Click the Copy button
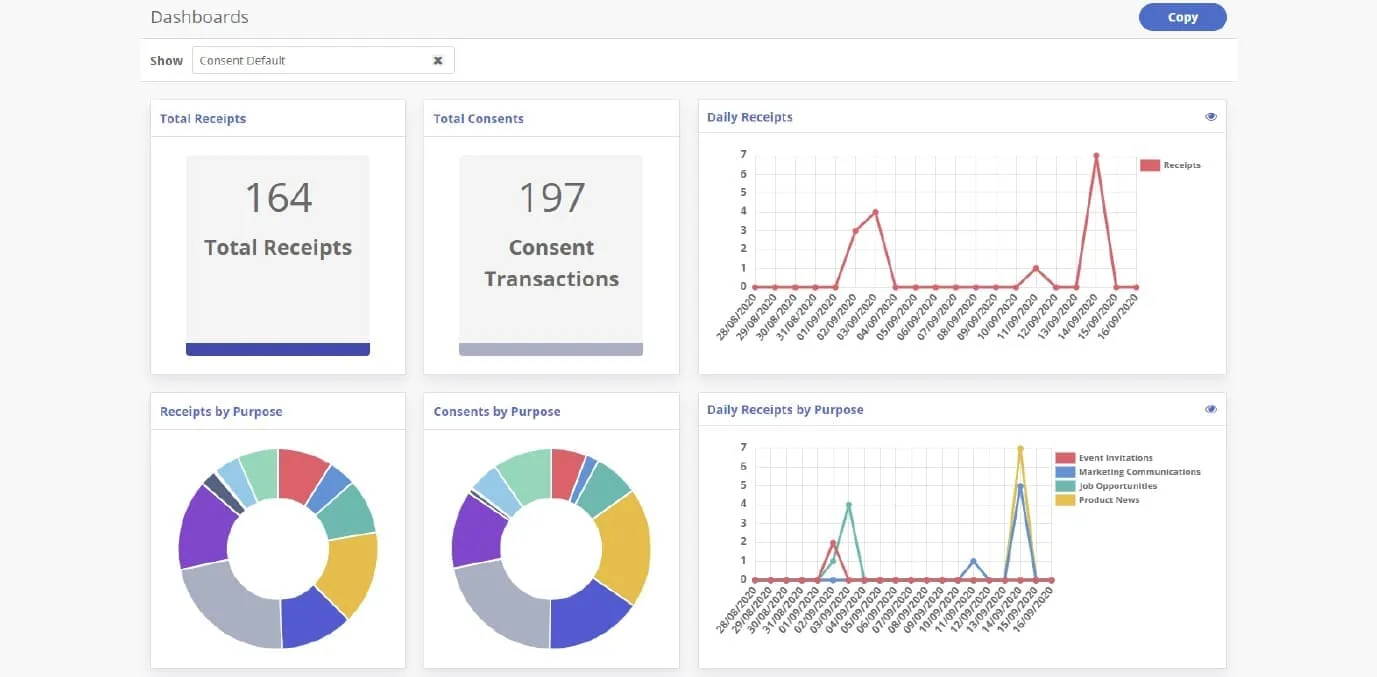The width and height of the screenshot is (1377, 677). 1182,17
